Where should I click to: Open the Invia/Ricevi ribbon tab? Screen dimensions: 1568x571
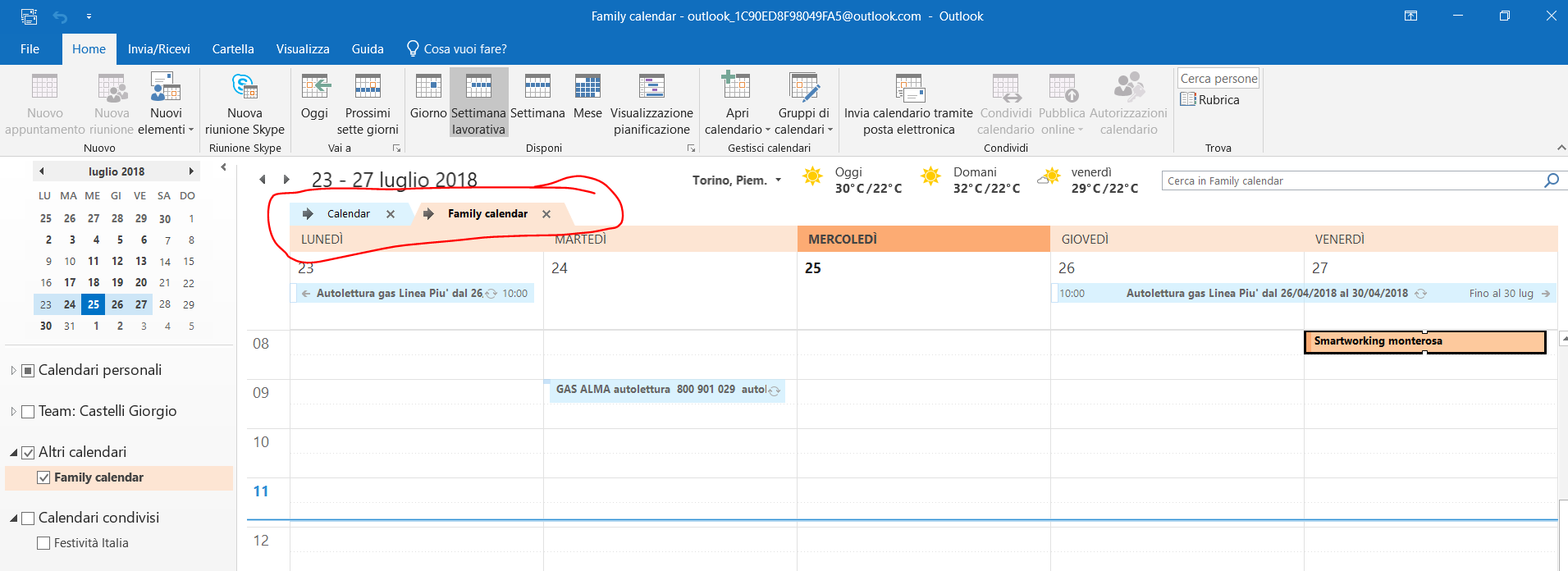coord(158,49)
